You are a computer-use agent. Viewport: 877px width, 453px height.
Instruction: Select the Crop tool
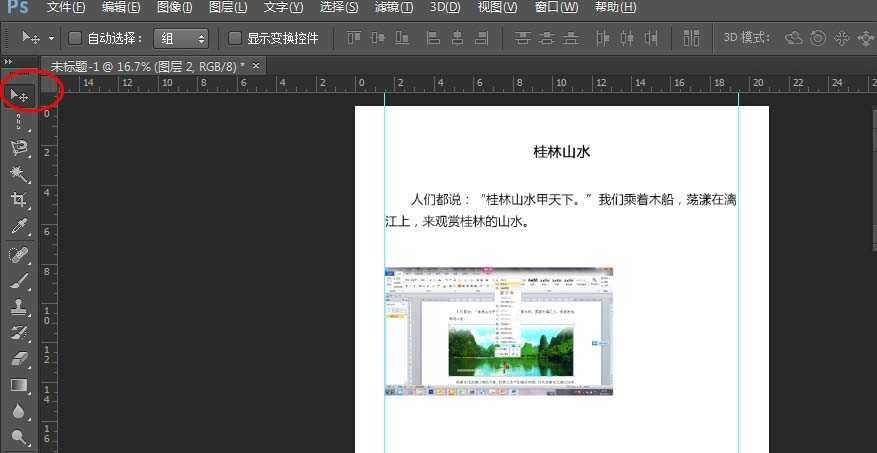[x=19, y=200]
